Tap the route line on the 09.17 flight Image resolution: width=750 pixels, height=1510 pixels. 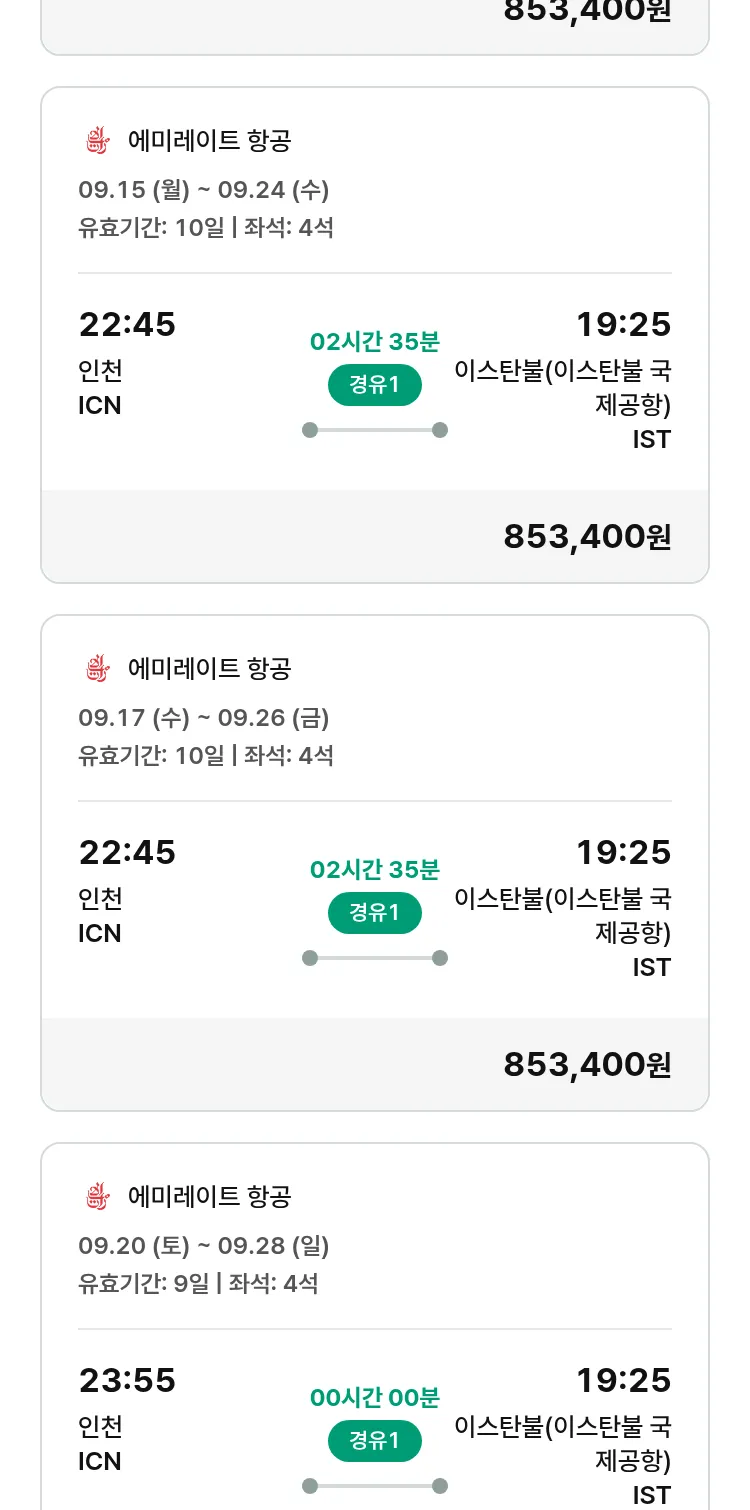pyautogui.click(x=375, y=958)
